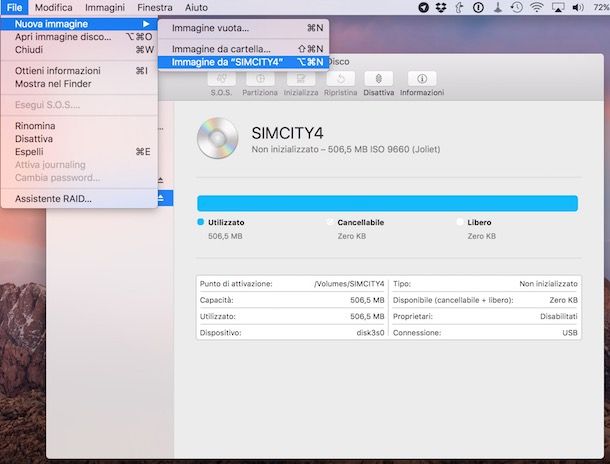Click the Telegram paper plane menu bar icon
The width and height of the screenshot is (610, 464).
pos(423,7)
